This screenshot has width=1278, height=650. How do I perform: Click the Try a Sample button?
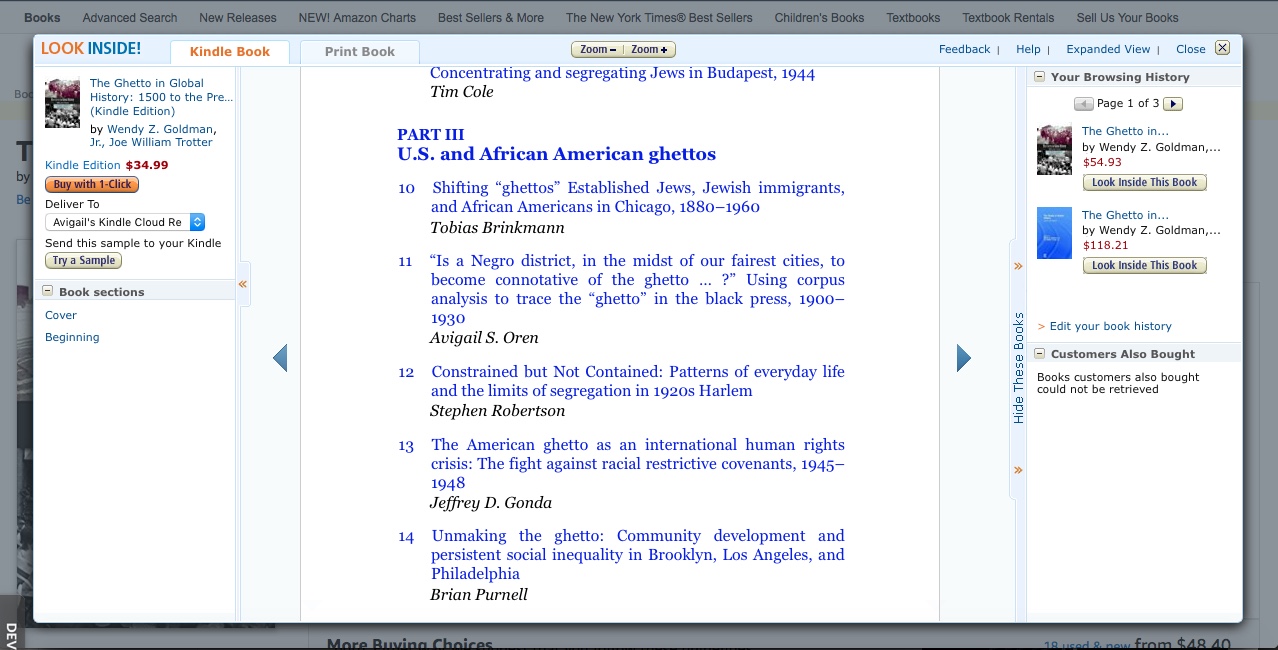click(84, 261)
